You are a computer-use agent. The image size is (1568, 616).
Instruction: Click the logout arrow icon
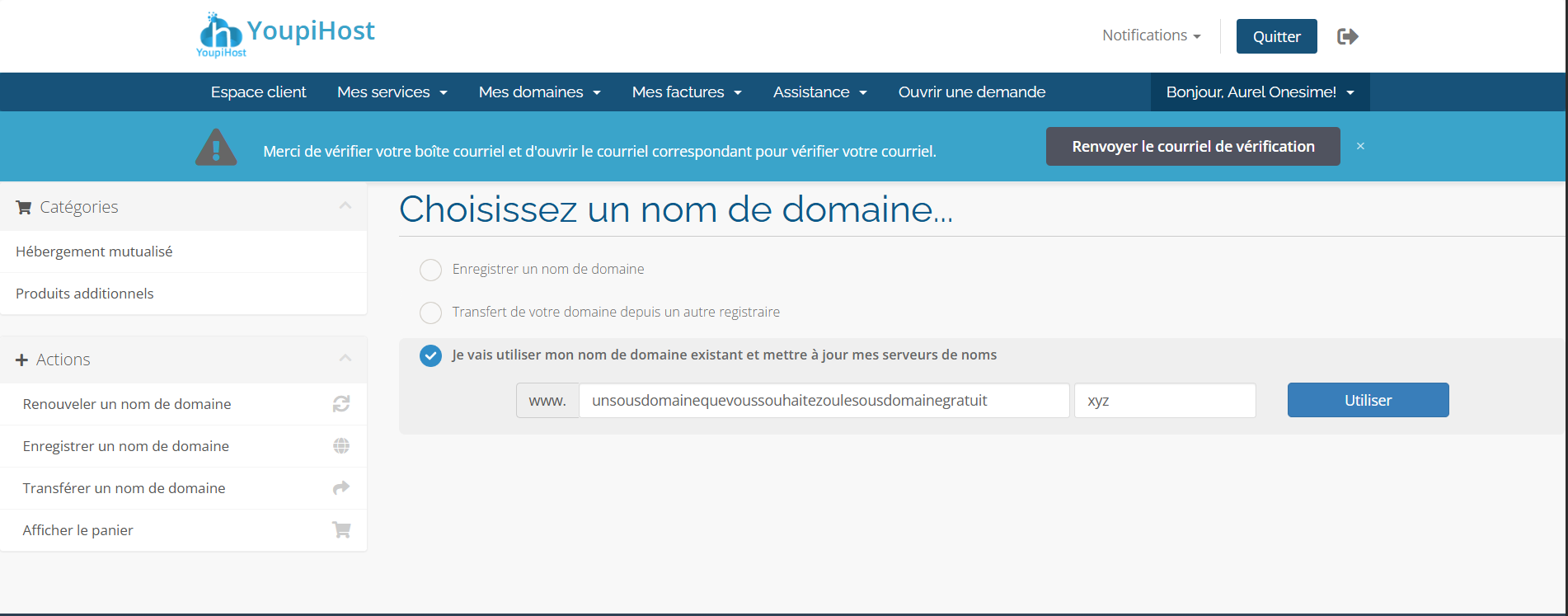point(1347,36)
